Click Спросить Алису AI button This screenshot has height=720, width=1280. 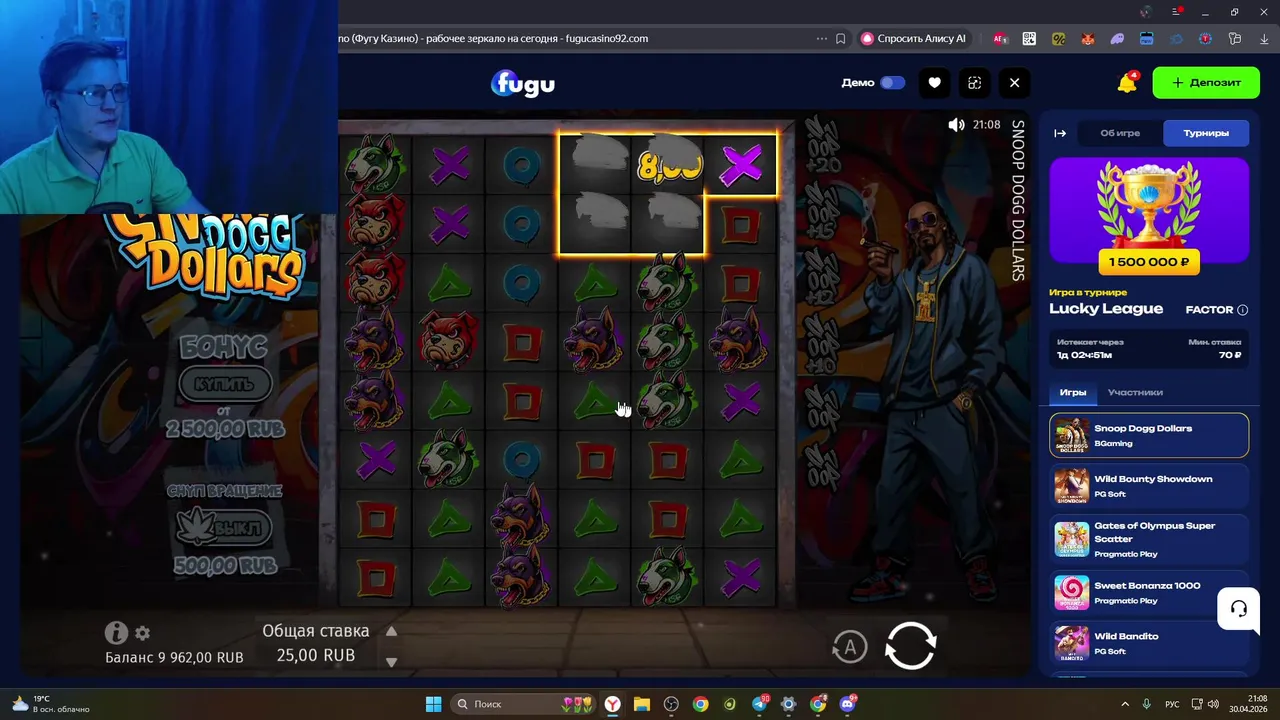pos(914,39)
